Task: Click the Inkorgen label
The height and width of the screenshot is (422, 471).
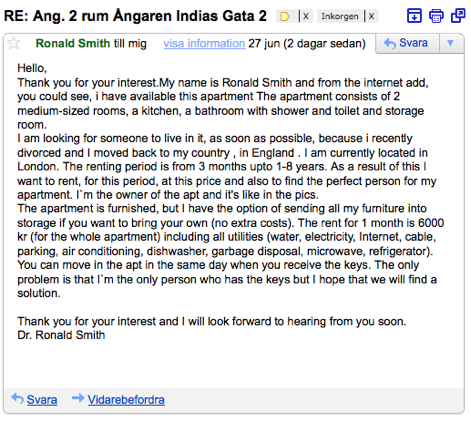Action: 340,16
